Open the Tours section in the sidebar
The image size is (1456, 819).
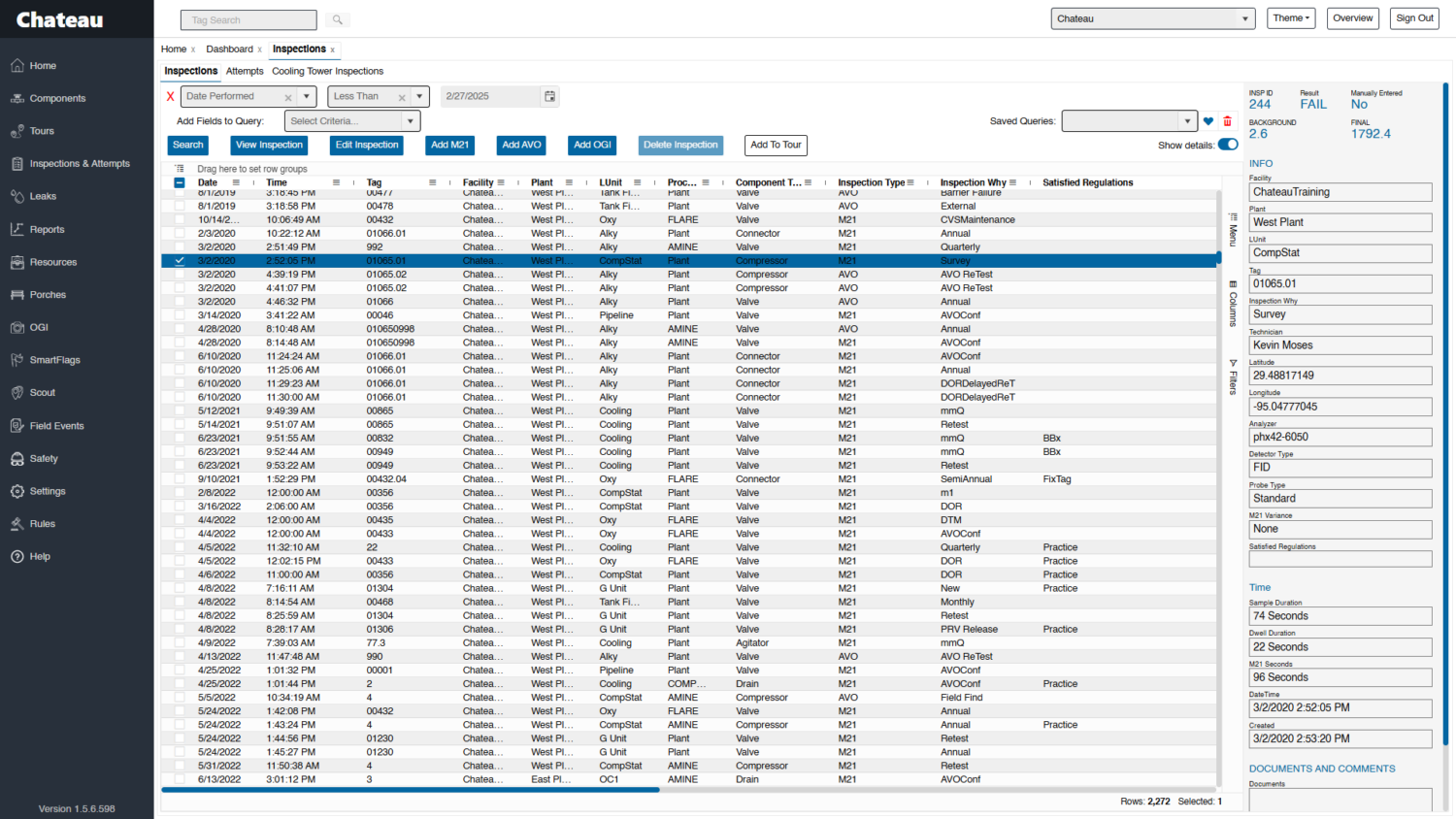coord(41,130)
